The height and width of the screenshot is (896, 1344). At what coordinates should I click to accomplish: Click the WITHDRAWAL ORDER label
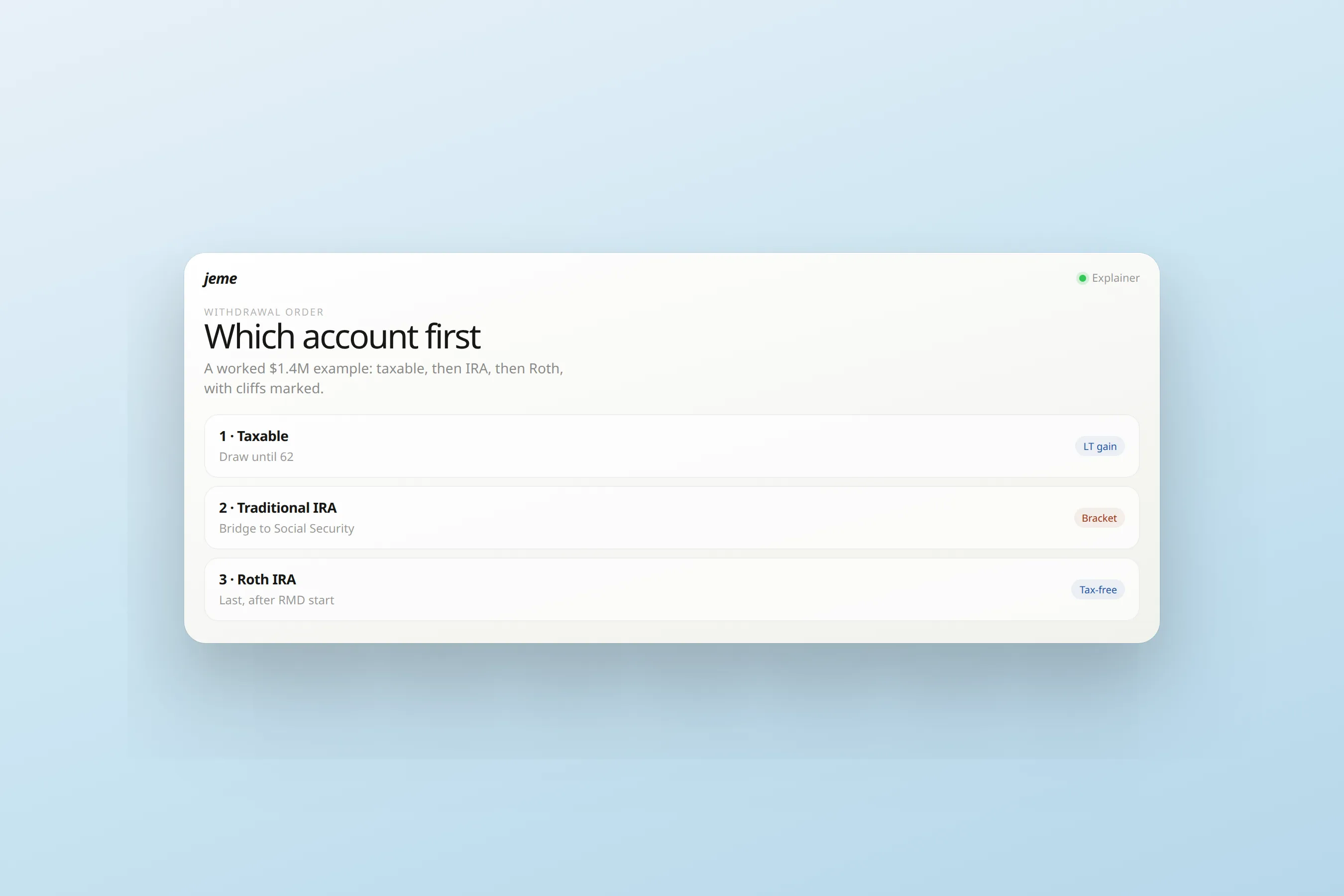264,312
